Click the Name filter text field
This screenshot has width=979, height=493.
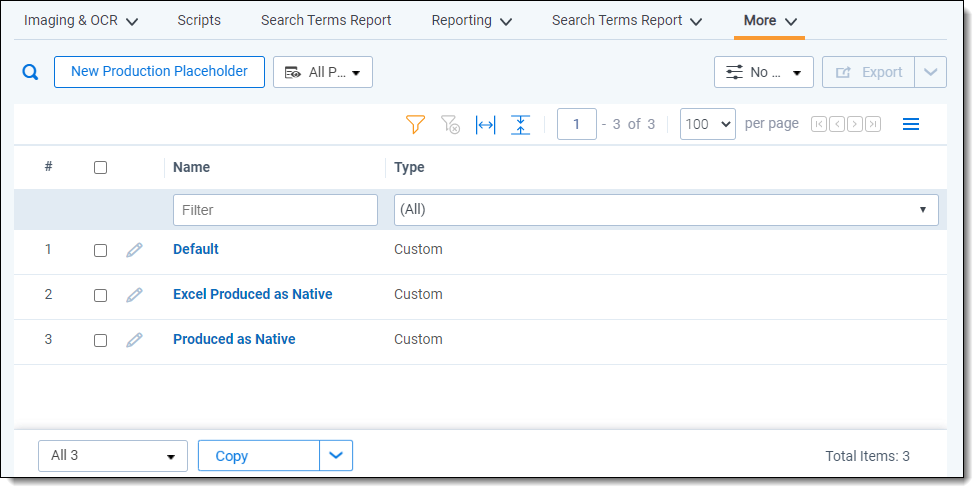pyautogui.click(x=275, y=210)
